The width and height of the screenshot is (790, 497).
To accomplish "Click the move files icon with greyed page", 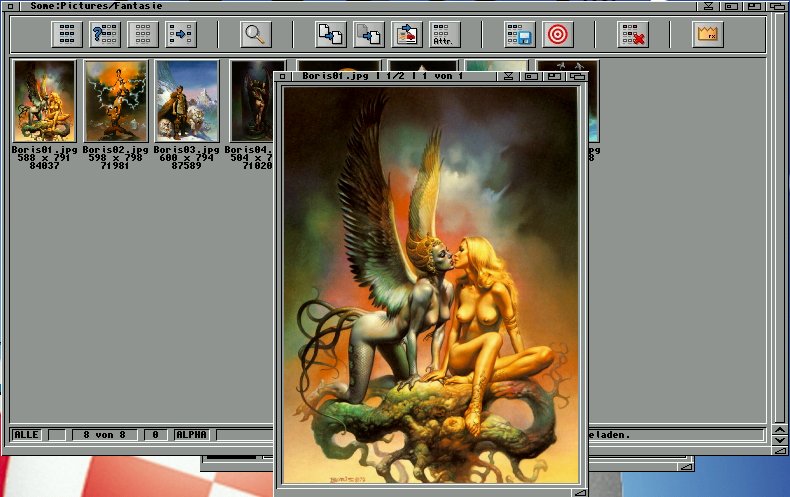I will click(369, 34).
